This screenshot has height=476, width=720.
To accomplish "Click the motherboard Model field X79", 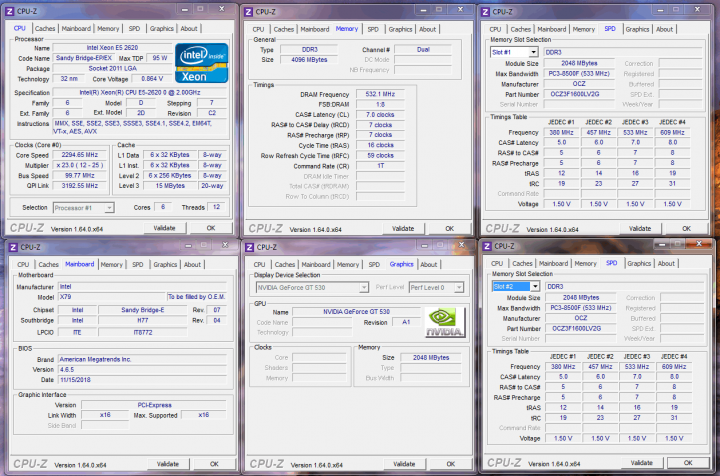I will click(x=111, y=297).
